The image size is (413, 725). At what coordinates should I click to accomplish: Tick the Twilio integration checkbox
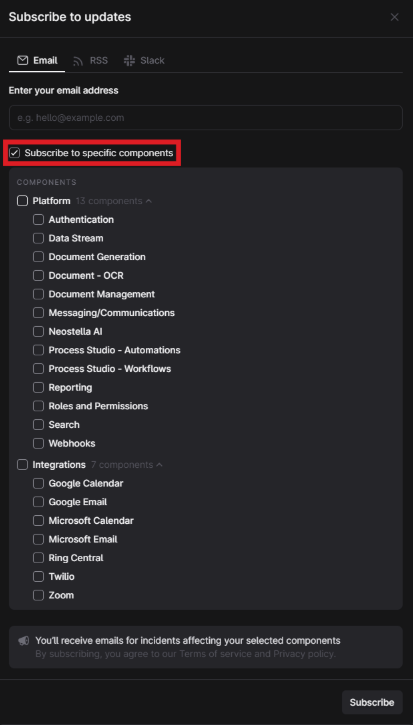(x=38, y=577)
